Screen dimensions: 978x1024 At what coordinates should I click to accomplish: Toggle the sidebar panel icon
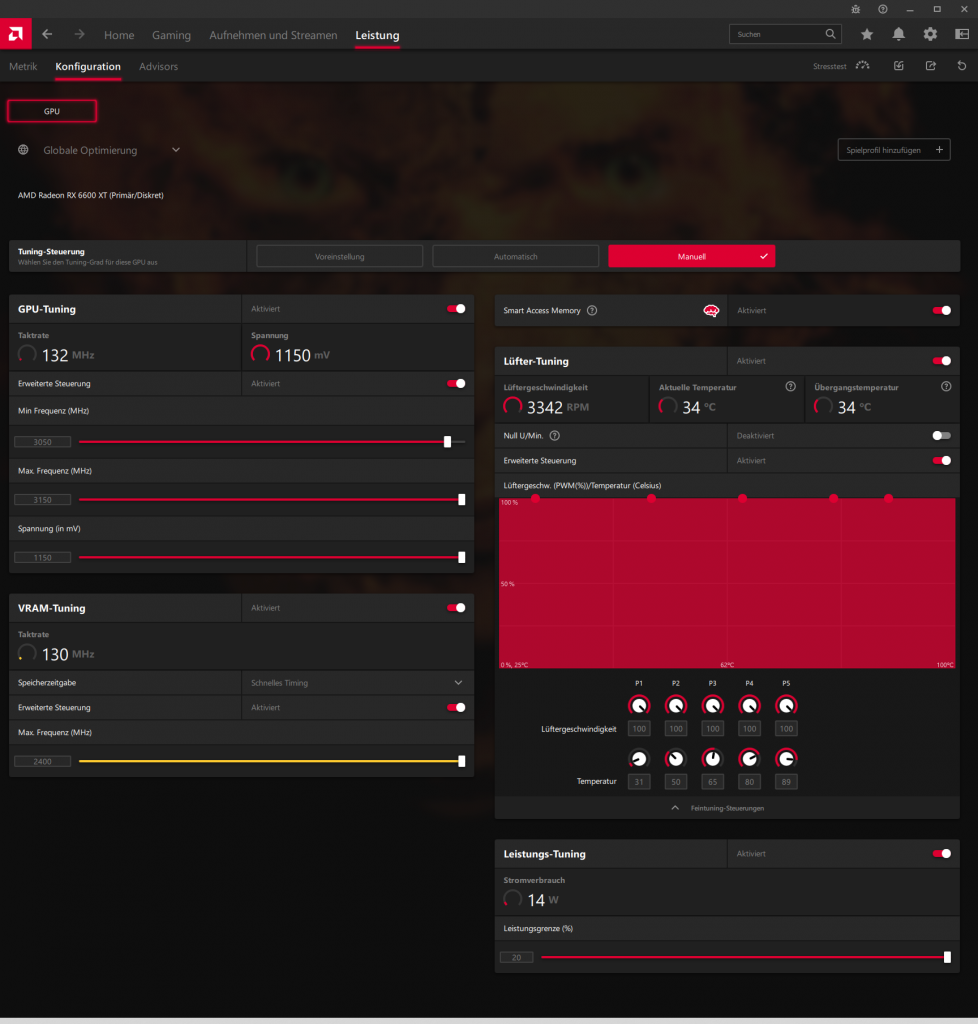[x=962, y=35]
